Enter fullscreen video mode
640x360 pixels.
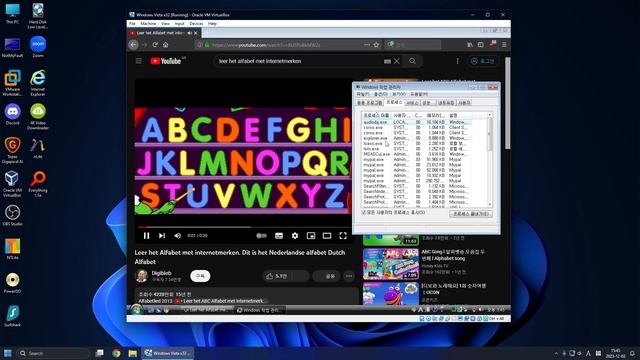tap(343, 236)
